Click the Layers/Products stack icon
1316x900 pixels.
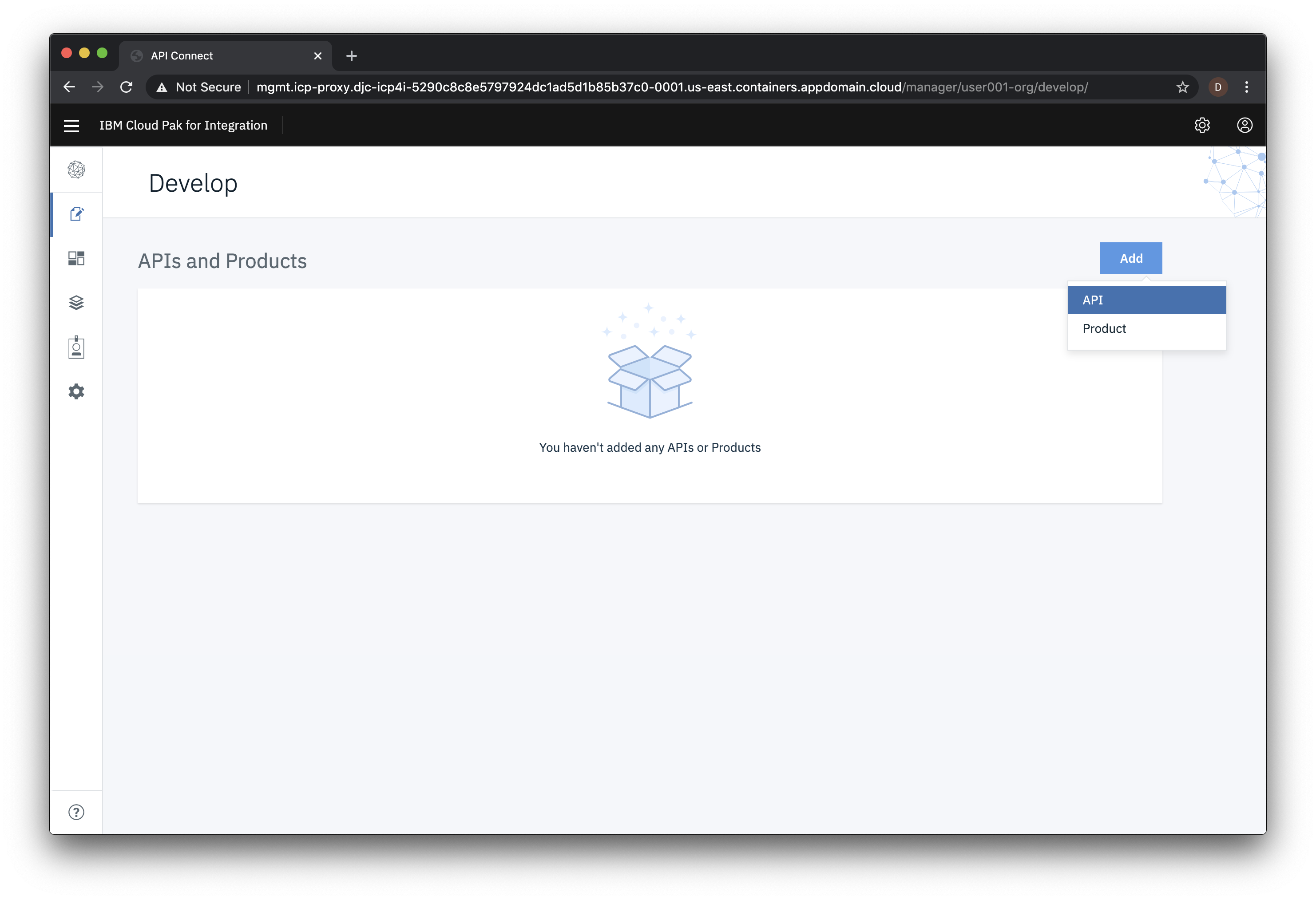pos(76,302)
